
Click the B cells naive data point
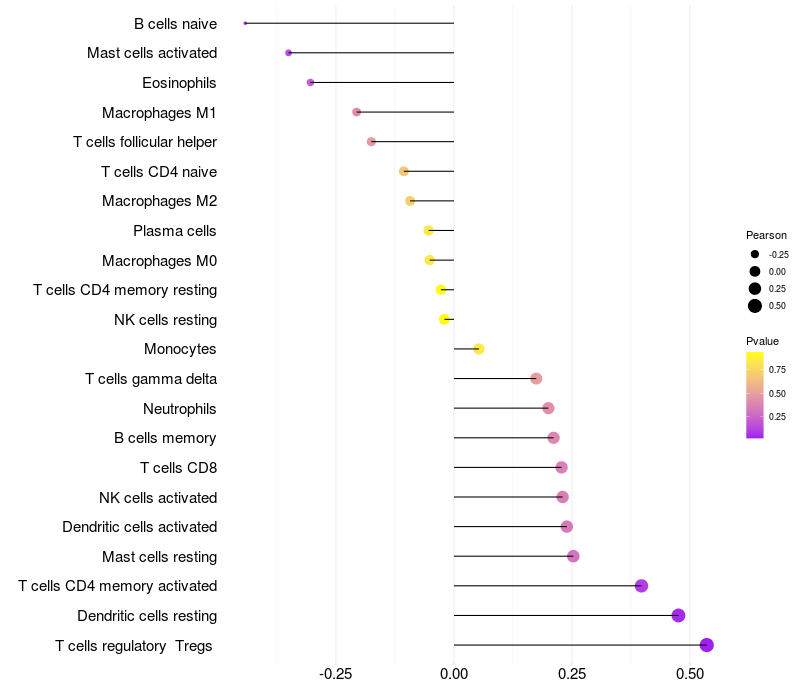point(245,23)
